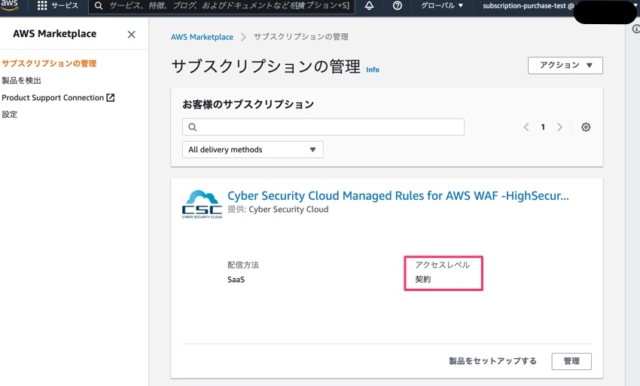Click the AWS logo home icon
This screenshot has width=640, height=386.
tap(9, 4)
